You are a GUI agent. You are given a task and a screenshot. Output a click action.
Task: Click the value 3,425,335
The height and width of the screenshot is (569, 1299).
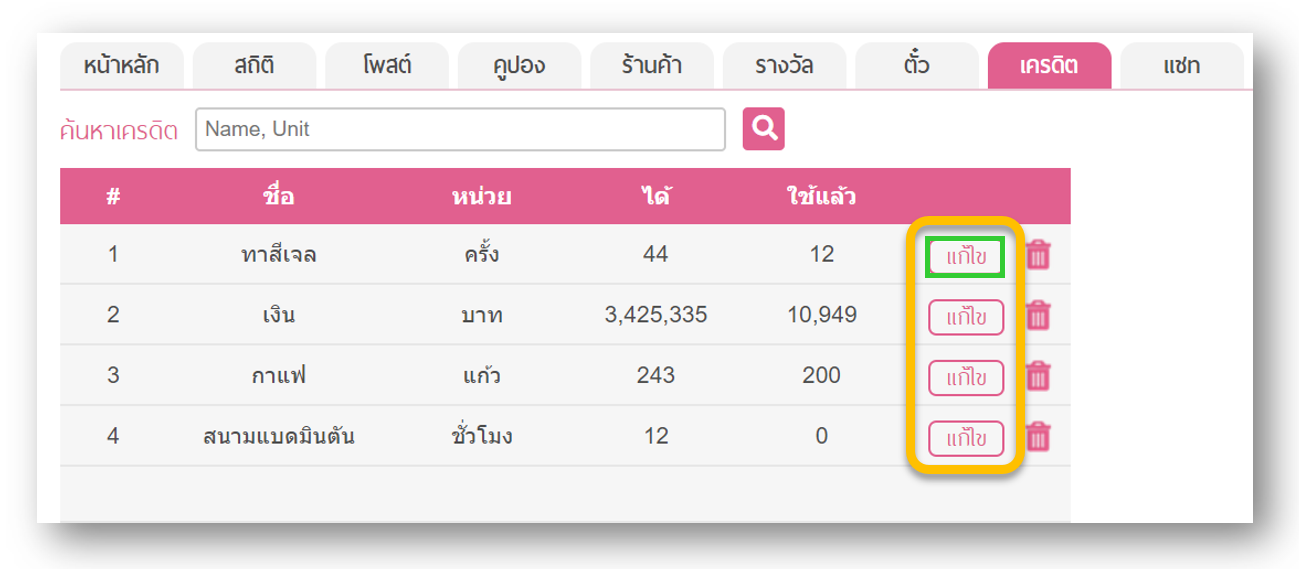(x=656, y=316)
